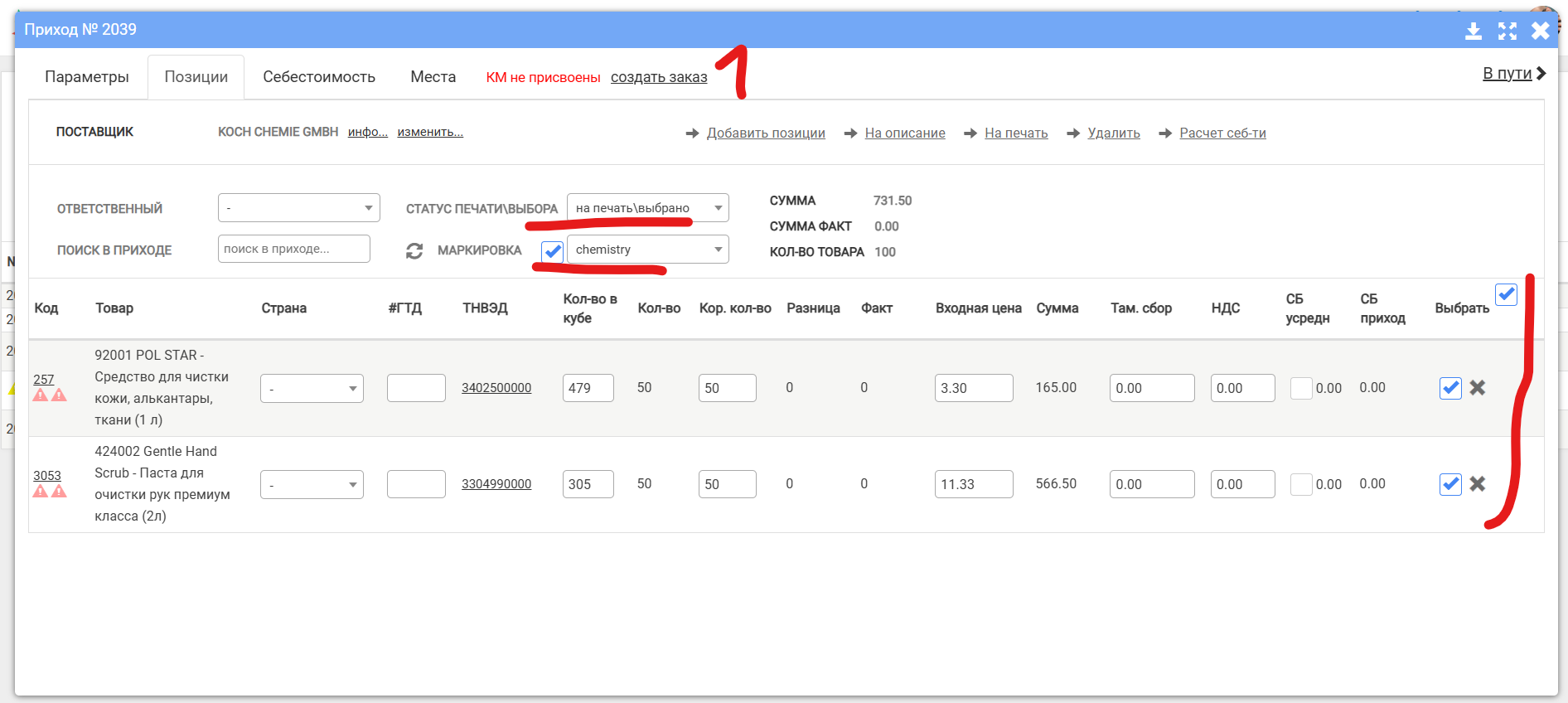Uncheck Выбрать for POL STAR row
This screenshot has width=1568, height=703.
pyautogui.click(x=1449, y=387)
